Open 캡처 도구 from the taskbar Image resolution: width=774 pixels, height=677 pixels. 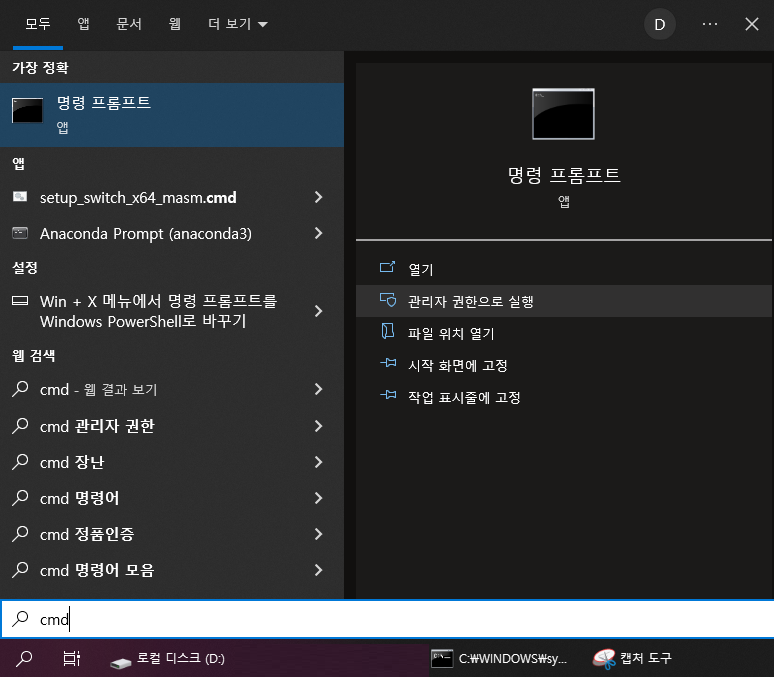pyautogui.click(x=633, y=659)
